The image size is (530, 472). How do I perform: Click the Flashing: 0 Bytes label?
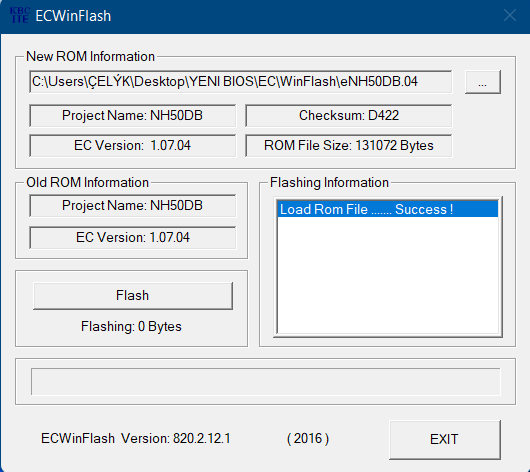coord(131,327)
